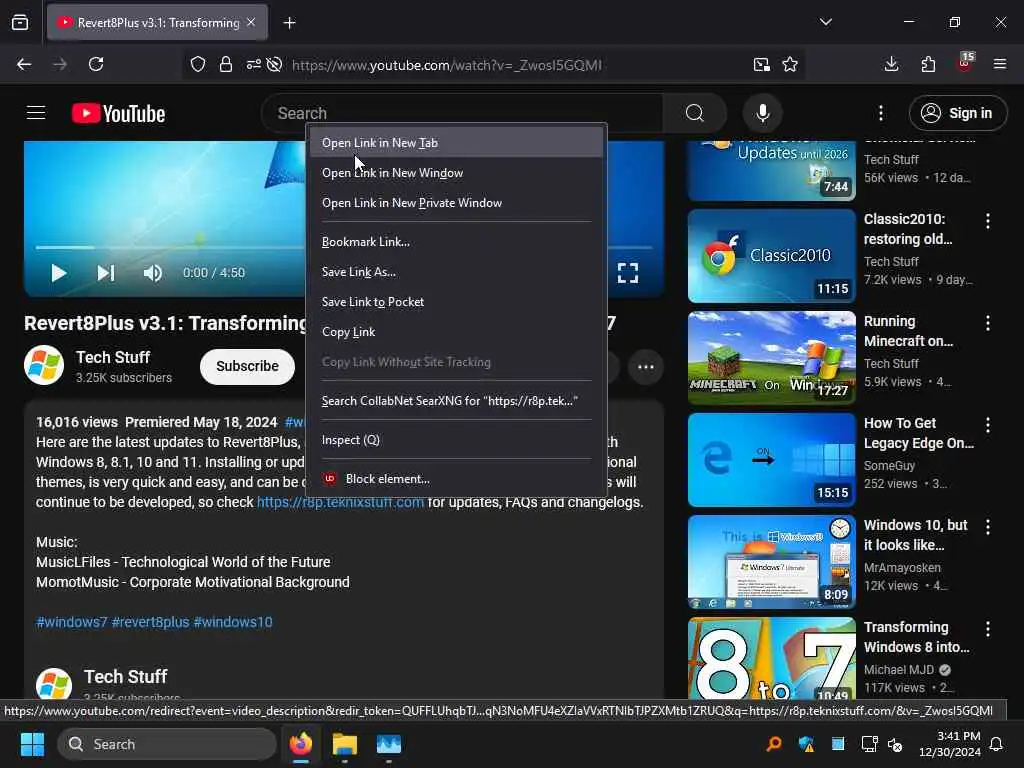This screenshot has width=1024, height=768.
Task: Play the video
Action: coord(59,272)
